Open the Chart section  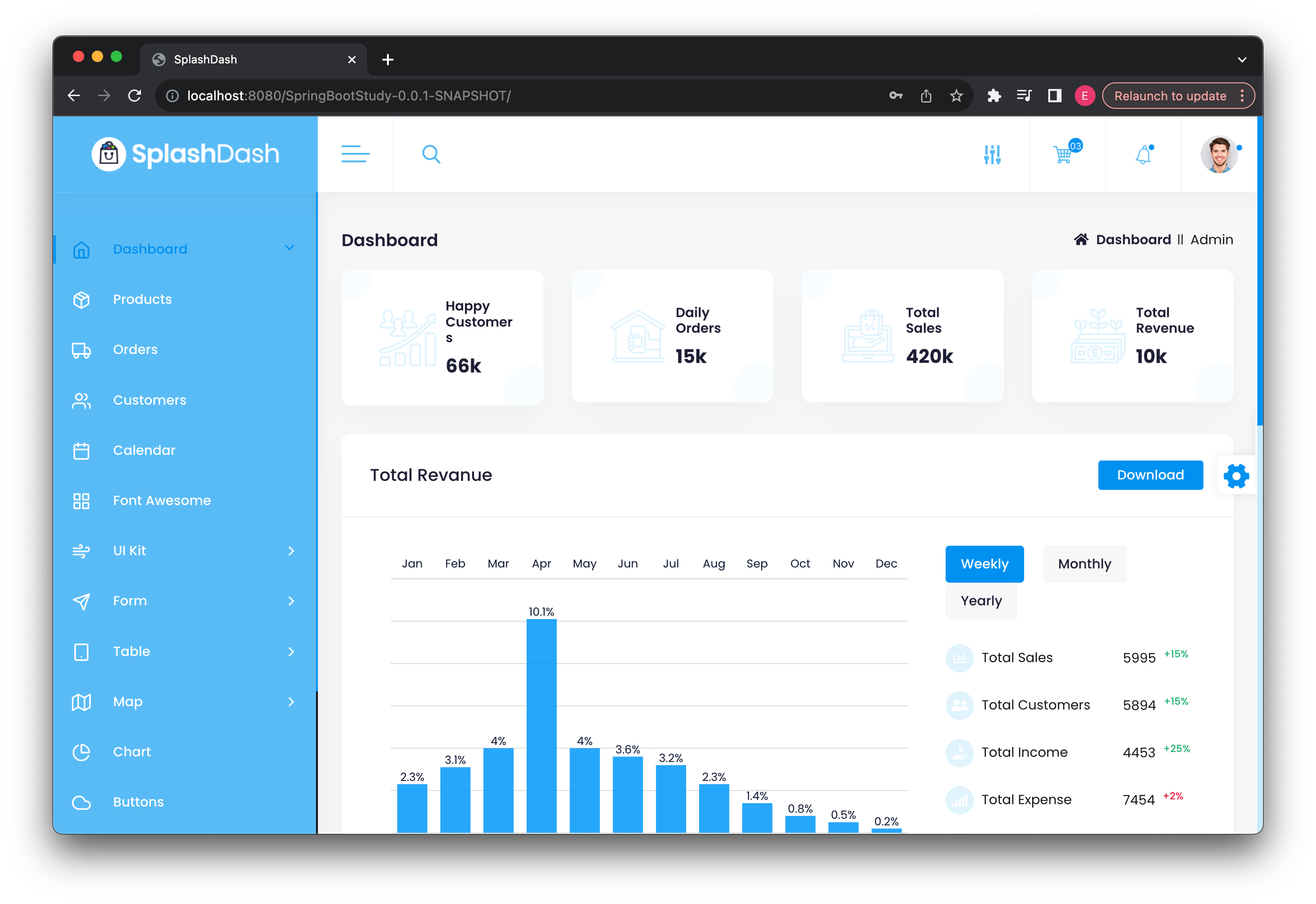[132, 751]
